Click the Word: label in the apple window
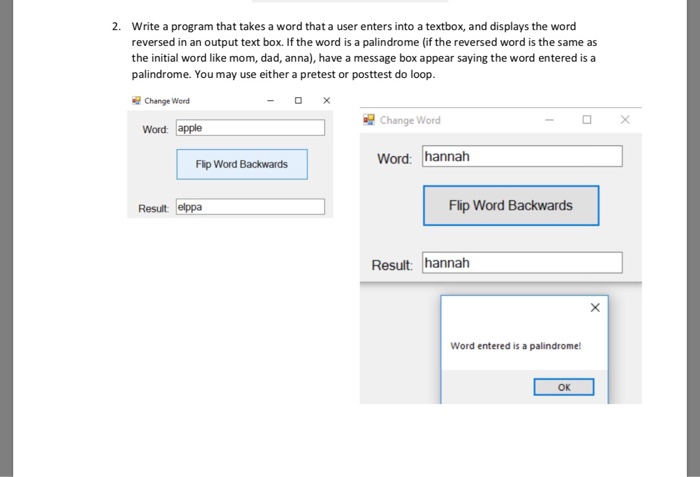This screenshot has height=477, width=700. [155, 130]
